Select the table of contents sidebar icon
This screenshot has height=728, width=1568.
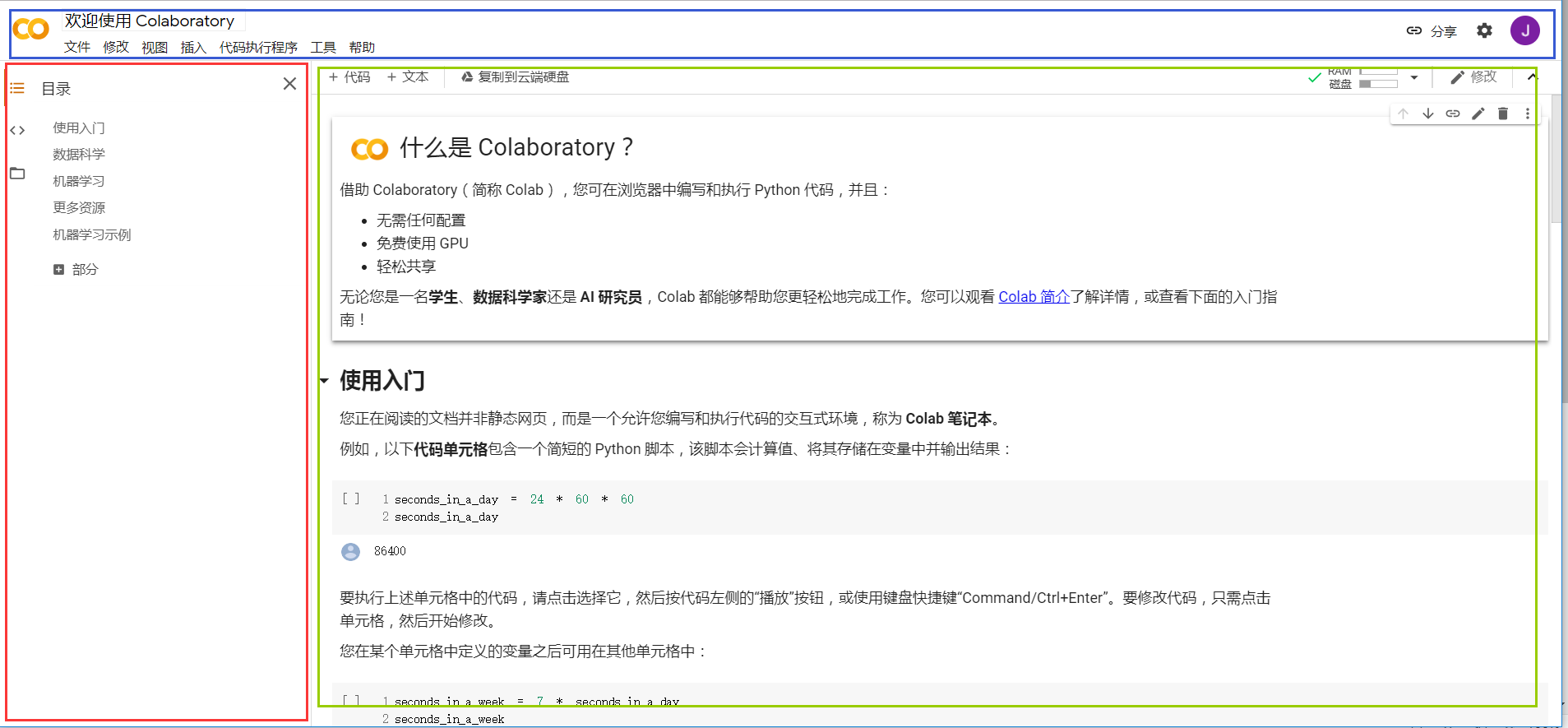[x=17, y=88]
